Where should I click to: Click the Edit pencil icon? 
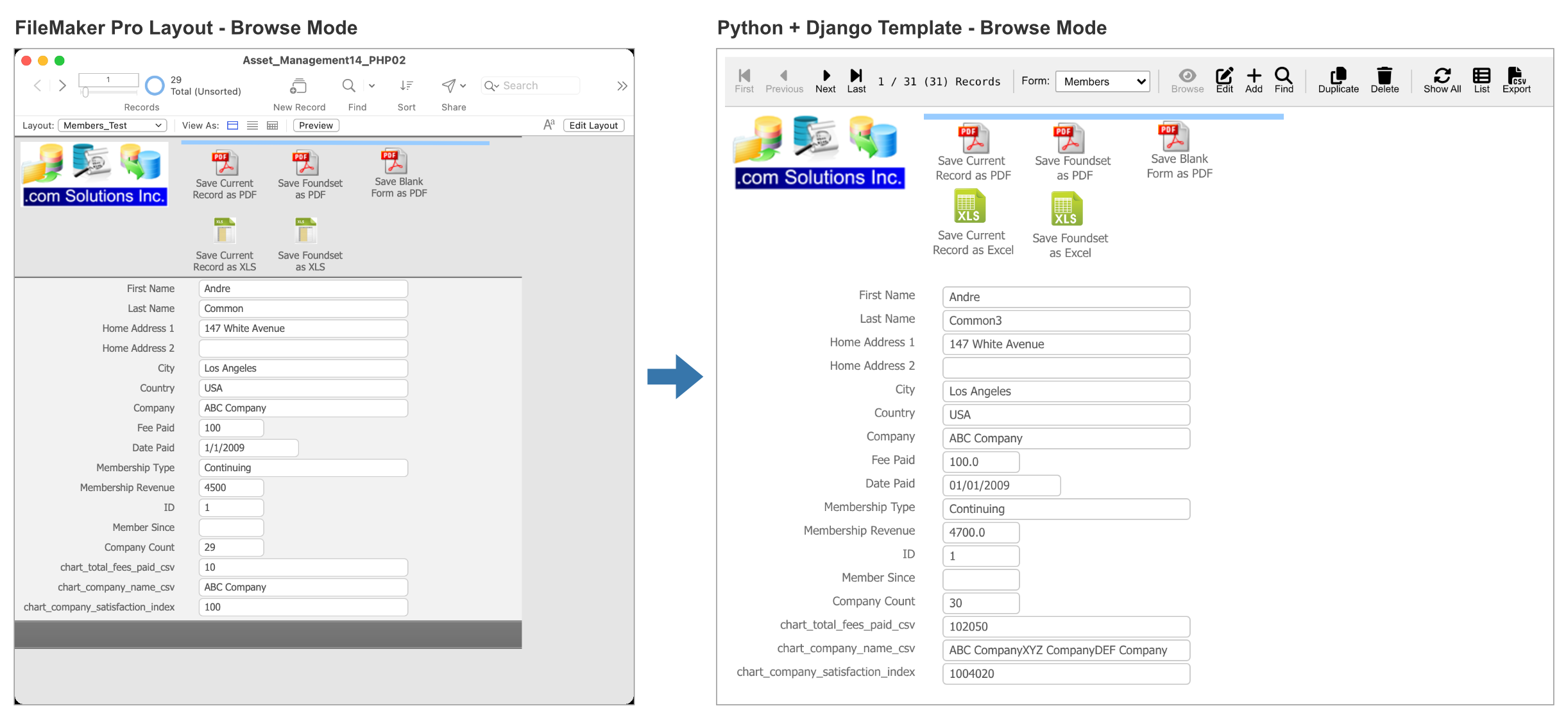pos(1224,75)
